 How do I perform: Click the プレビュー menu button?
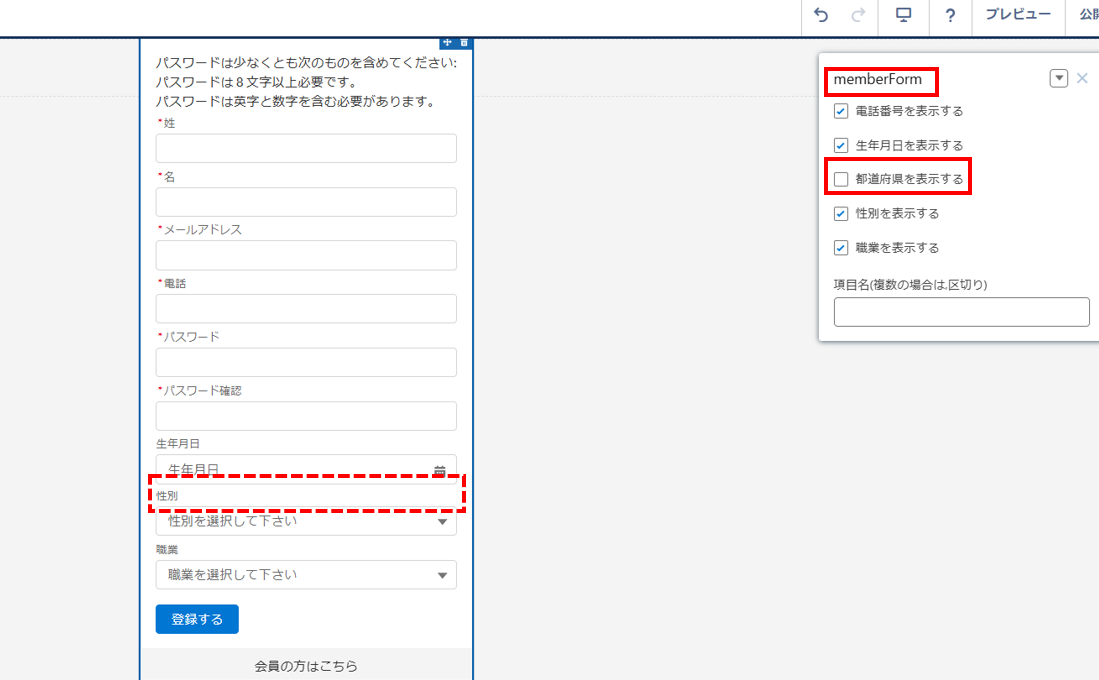(x=1017, y=15)
